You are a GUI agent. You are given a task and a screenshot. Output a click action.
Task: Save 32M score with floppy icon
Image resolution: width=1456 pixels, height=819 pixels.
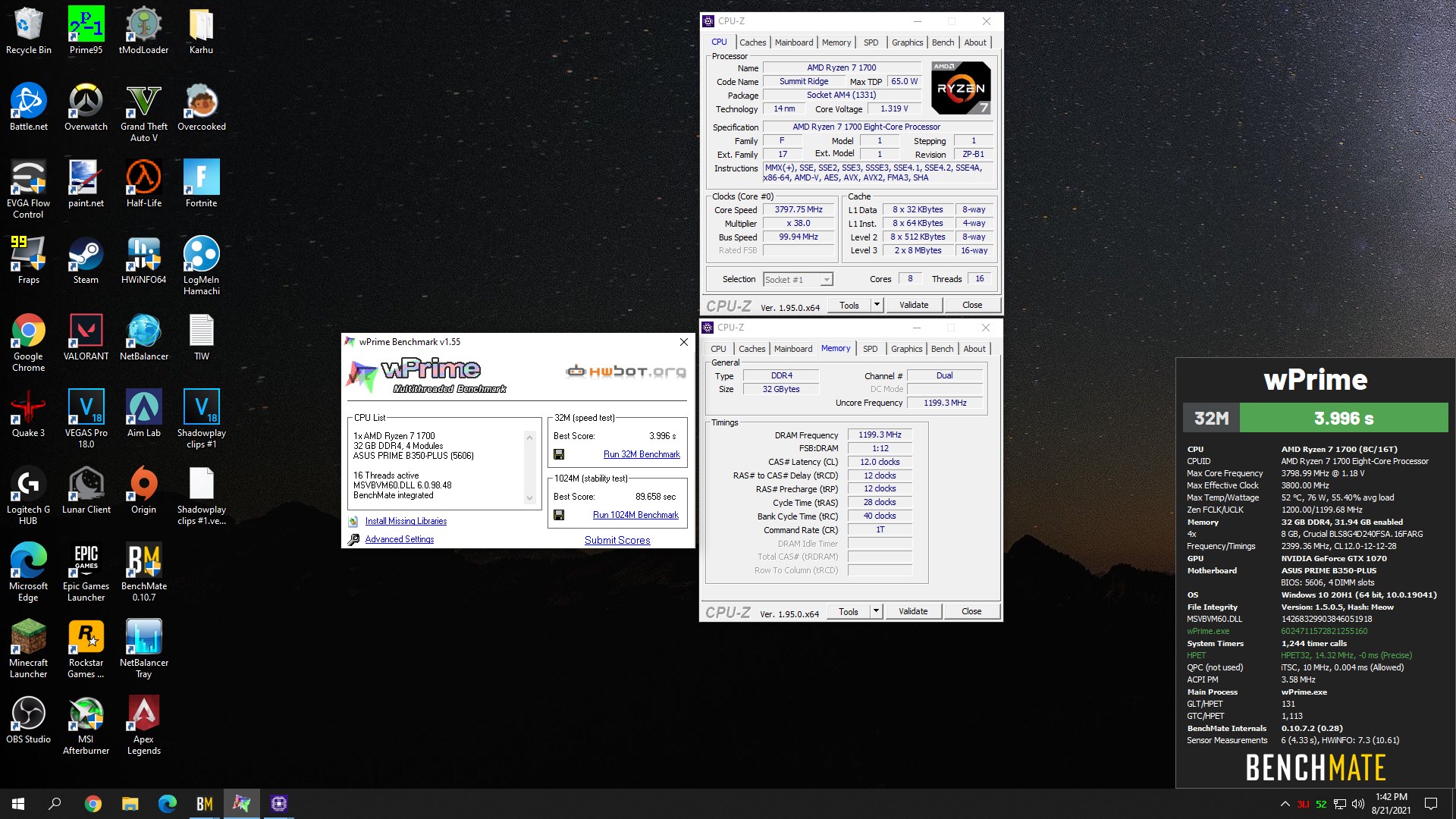point(559,454)
